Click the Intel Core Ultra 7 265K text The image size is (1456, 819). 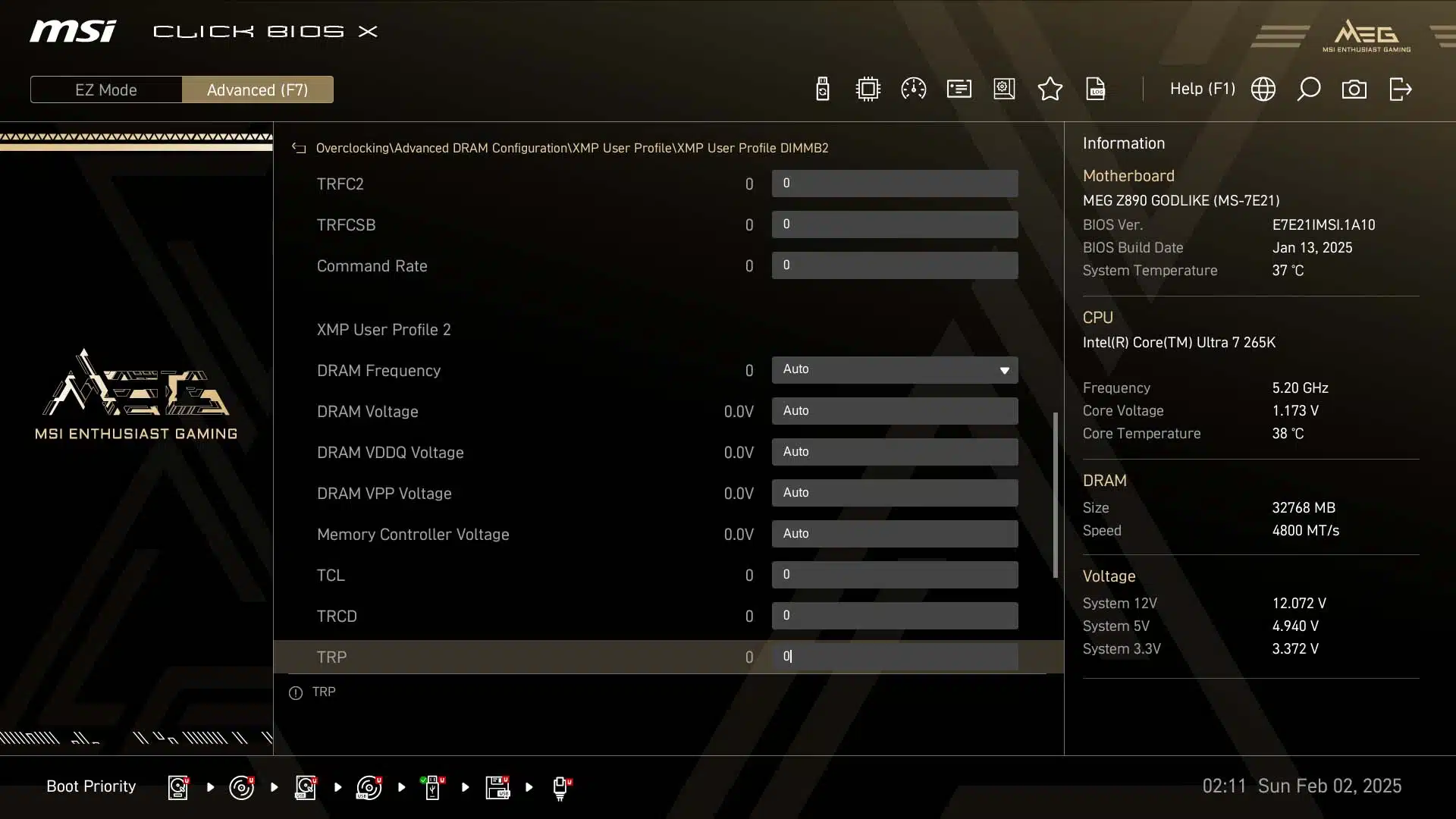(1178, 343)
